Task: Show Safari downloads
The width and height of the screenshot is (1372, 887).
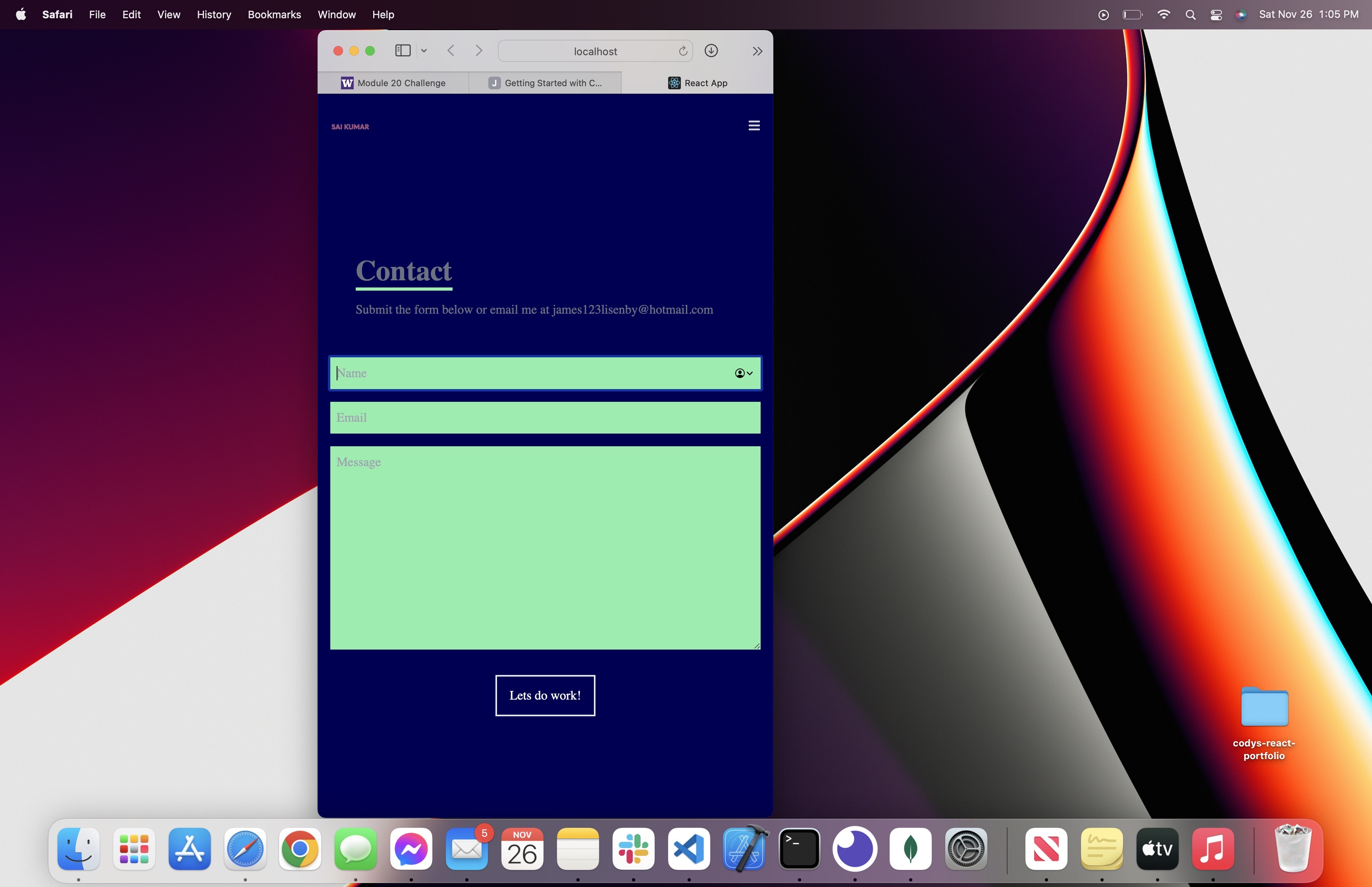Action: point(711,51)
